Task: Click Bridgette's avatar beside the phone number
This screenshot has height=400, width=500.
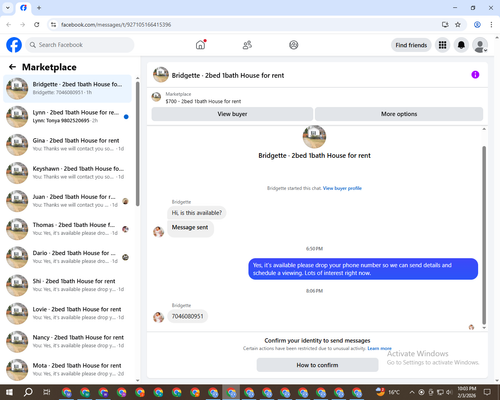Action: [158, 317]
